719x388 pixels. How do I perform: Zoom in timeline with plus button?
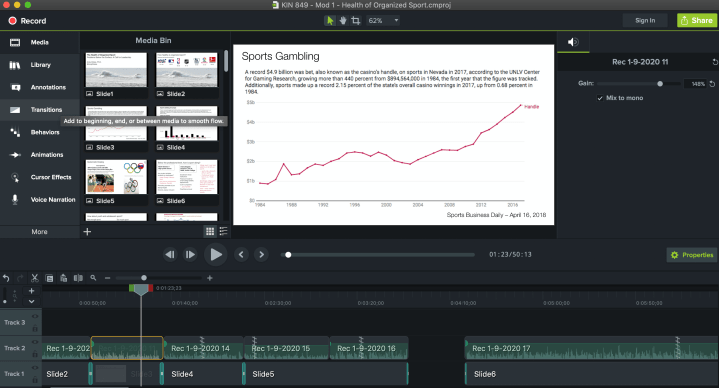(210, 278)
